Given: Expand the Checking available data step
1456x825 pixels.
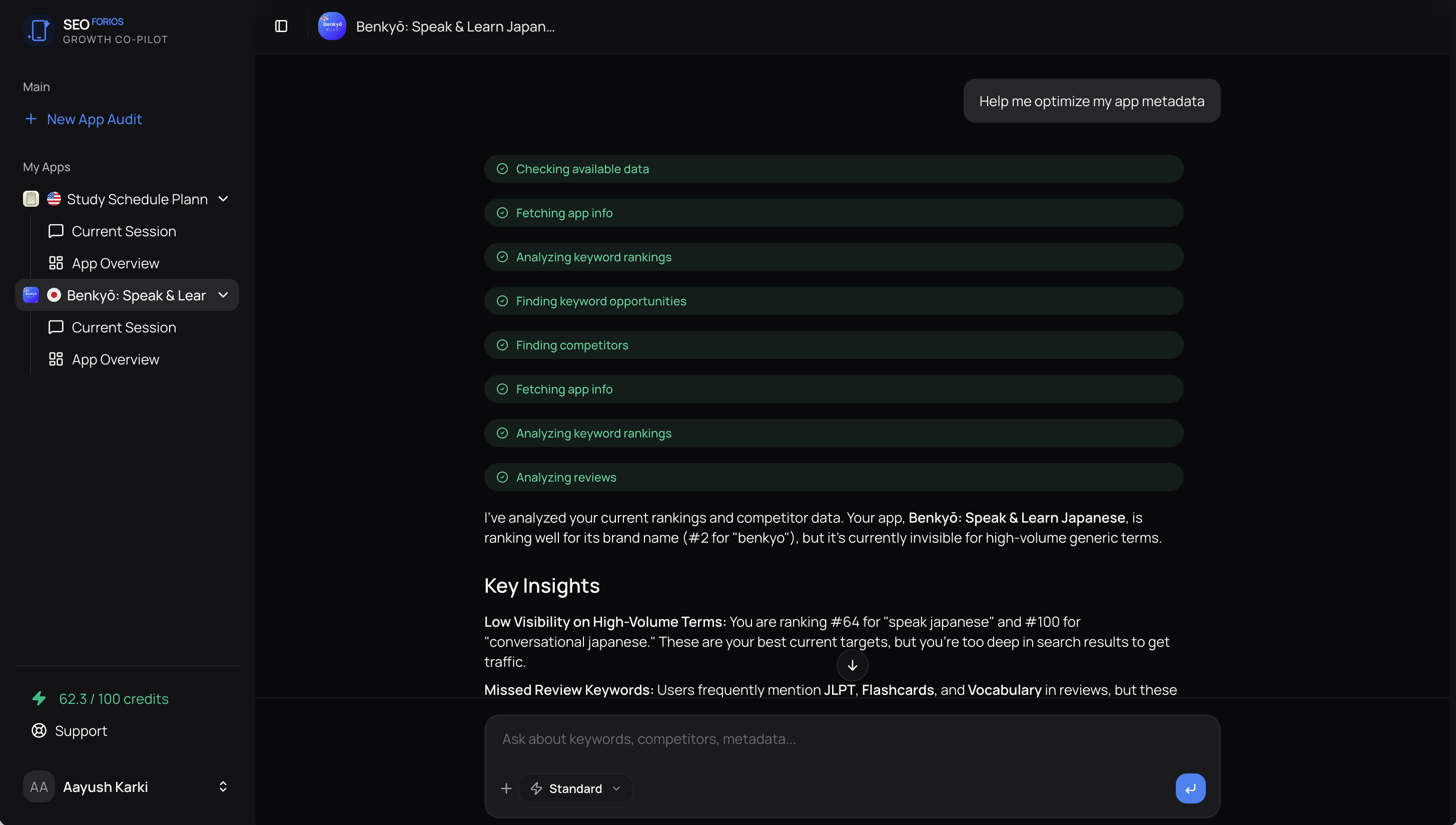Looking at the screenshot, I should (x=833, y=169).
